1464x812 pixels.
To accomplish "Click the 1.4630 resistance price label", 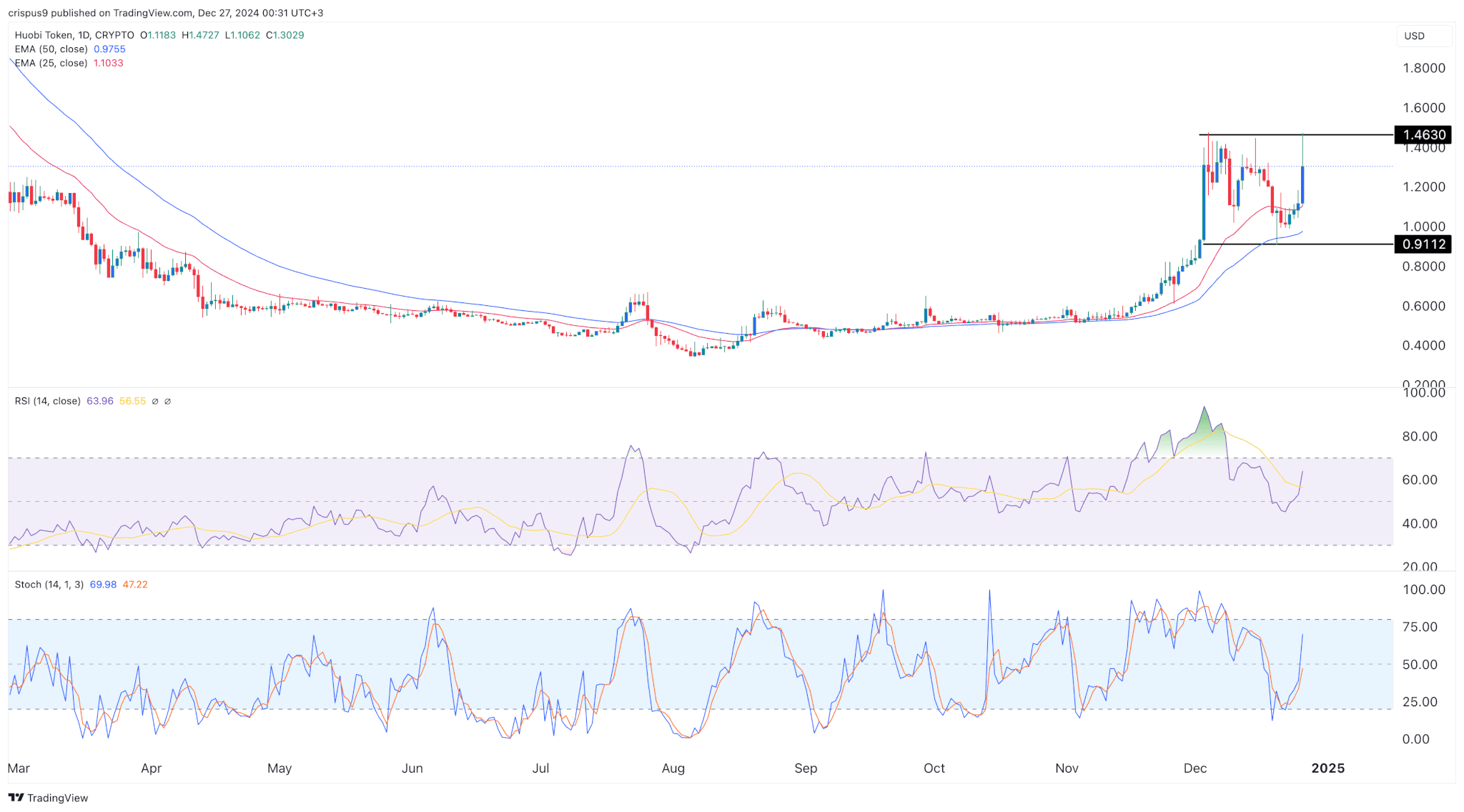I will (1423, 135).
